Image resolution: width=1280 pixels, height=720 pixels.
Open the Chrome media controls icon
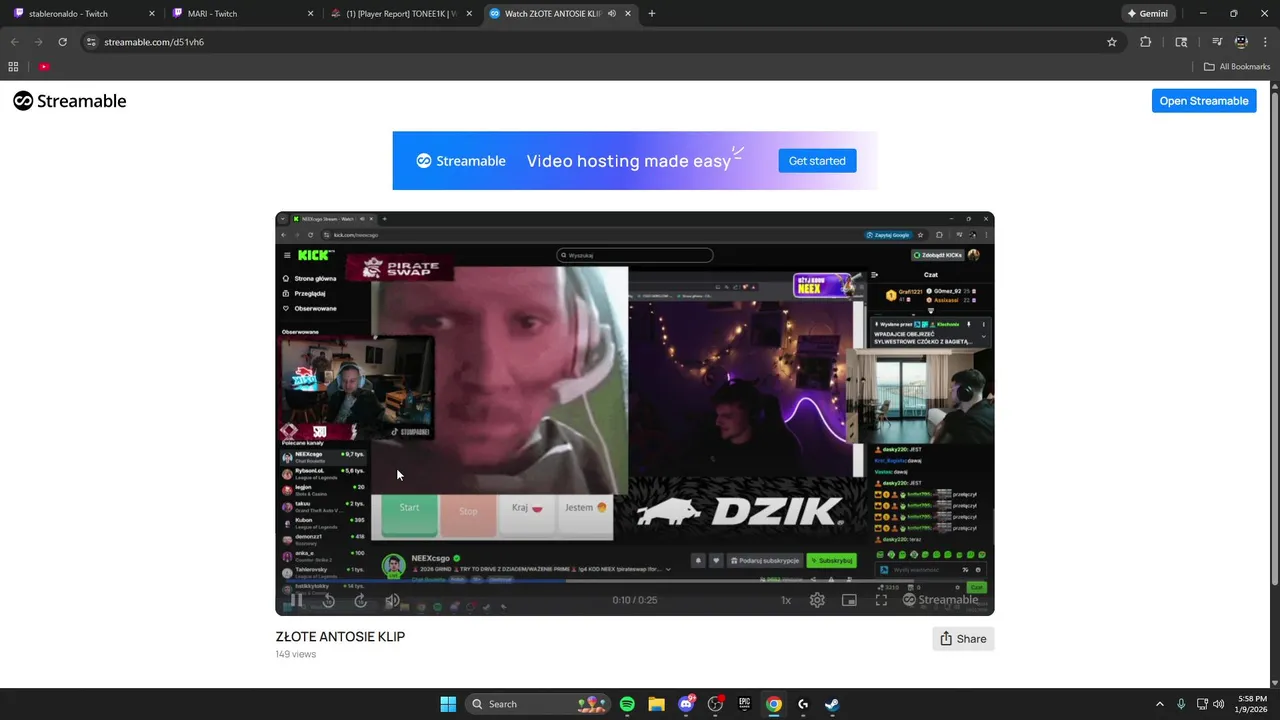[1217, 42]
